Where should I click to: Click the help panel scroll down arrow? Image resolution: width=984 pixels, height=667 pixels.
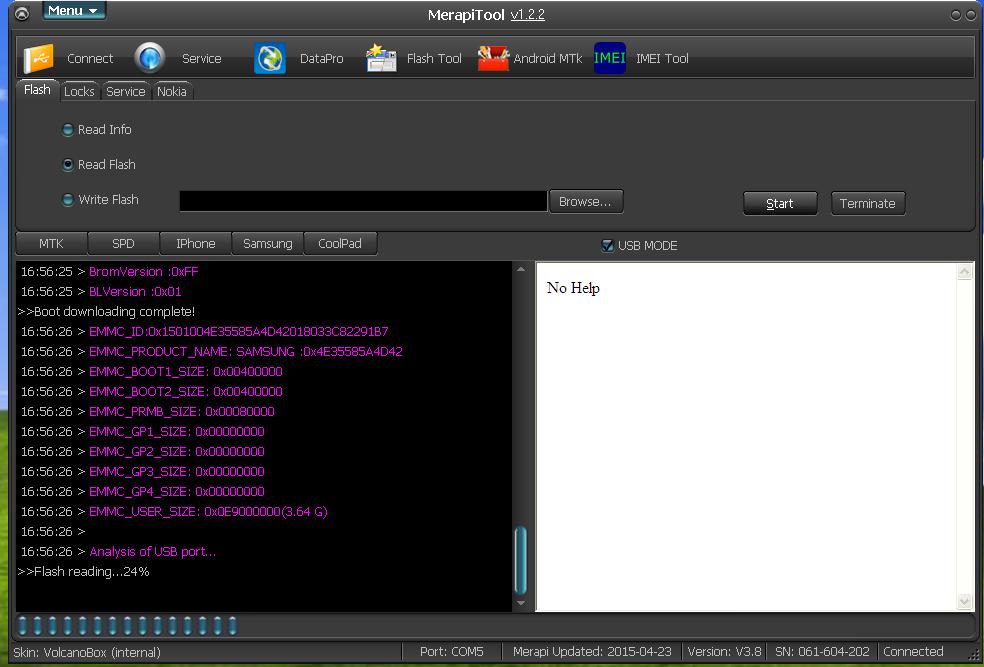(965, 602)
